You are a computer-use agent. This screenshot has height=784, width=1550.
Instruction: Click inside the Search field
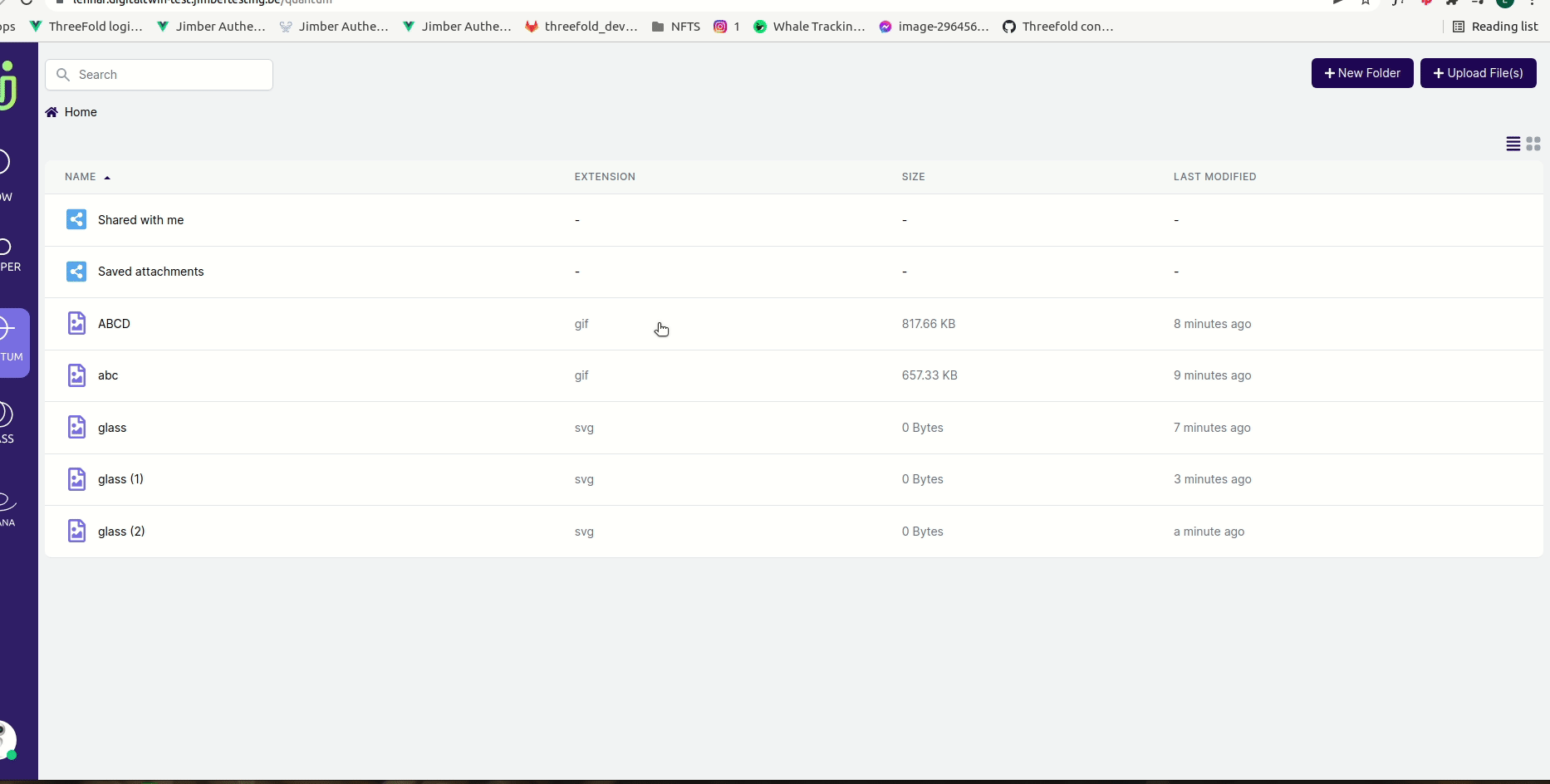coord(158,74)
